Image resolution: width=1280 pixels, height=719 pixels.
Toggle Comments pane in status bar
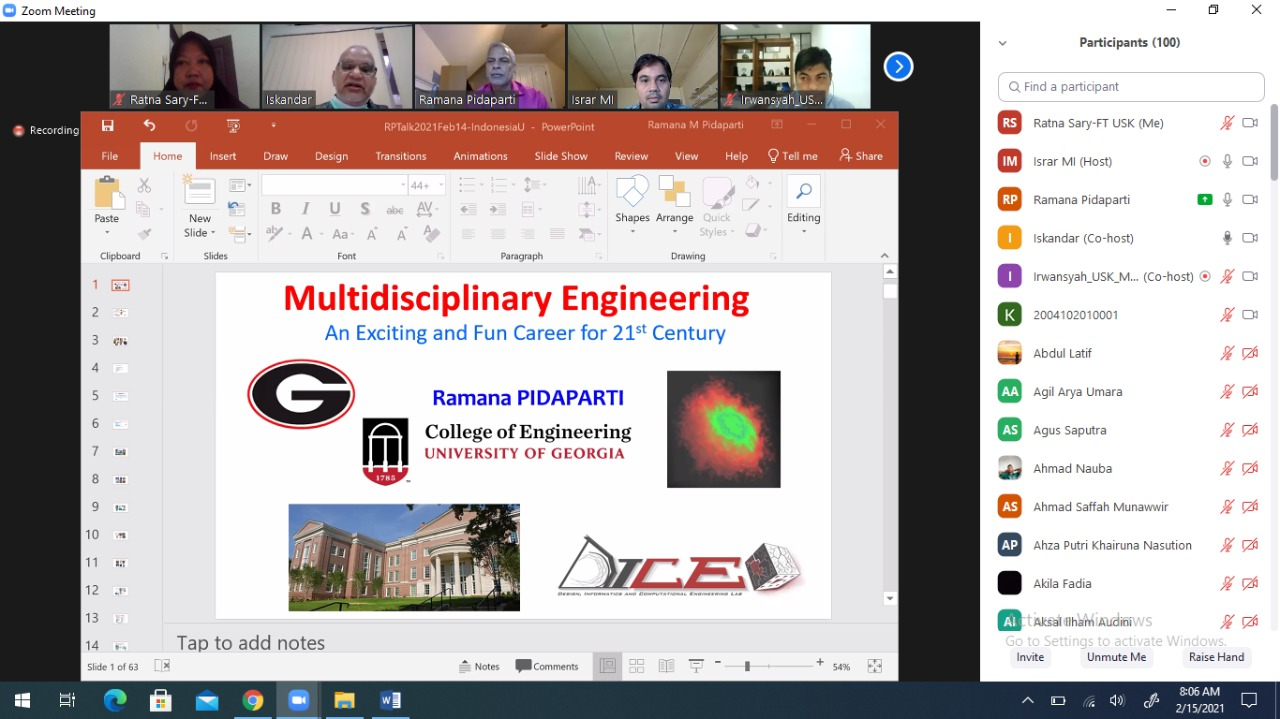547,666
